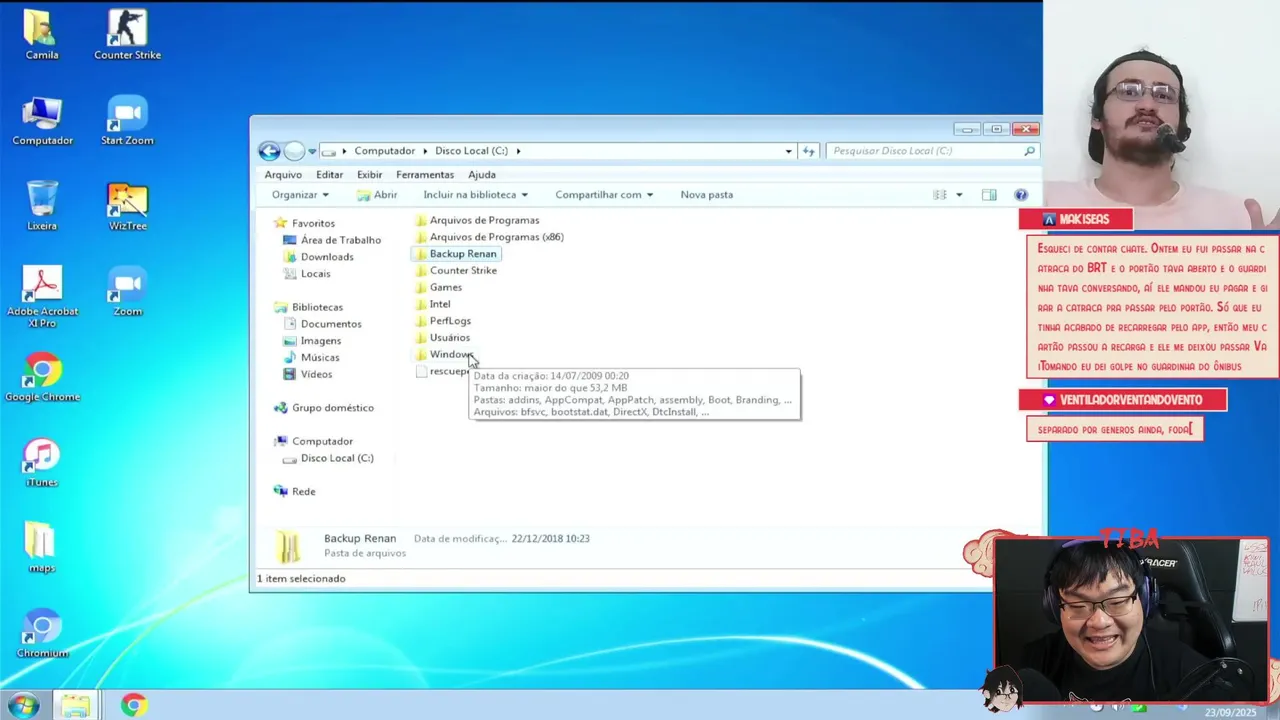This screenshot has width=1280, height=720.
Task: Click the Abrir toolbar button
Action: point(377,195)
